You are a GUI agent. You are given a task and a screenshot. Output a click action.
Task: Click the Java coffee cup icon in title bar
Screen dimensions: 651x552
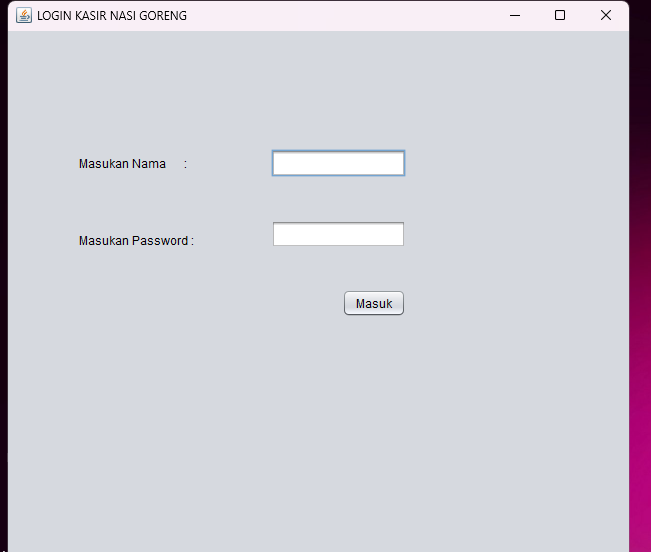click(24, 15)
